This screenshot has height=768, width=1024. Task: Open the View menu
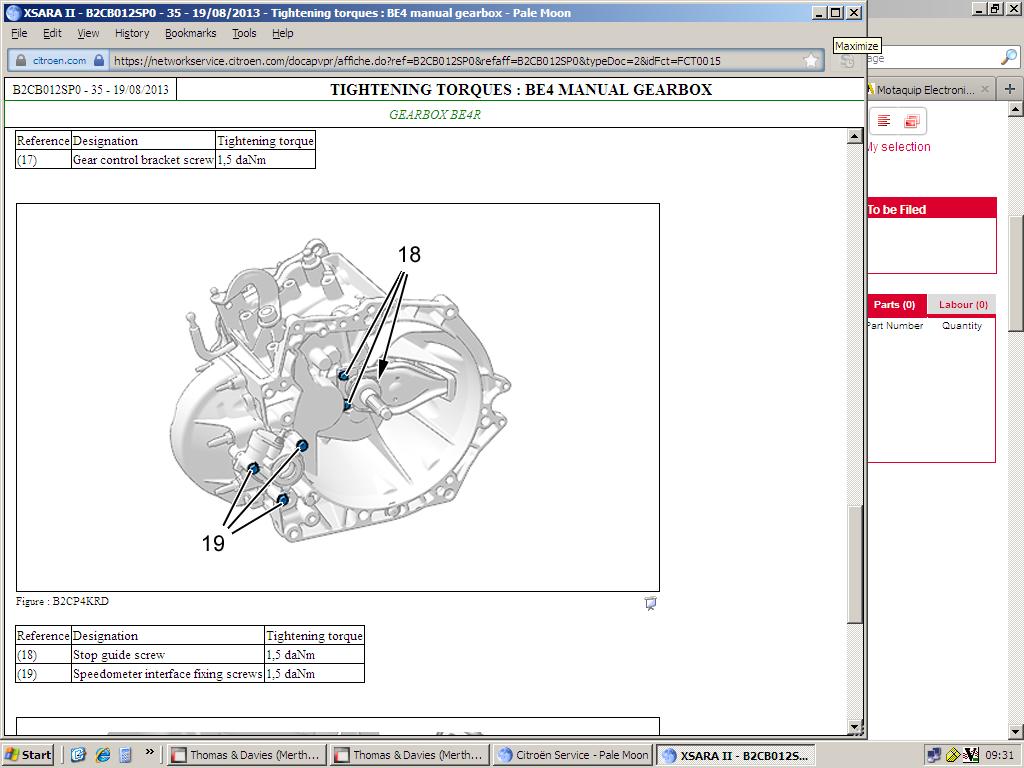[88, 33]
